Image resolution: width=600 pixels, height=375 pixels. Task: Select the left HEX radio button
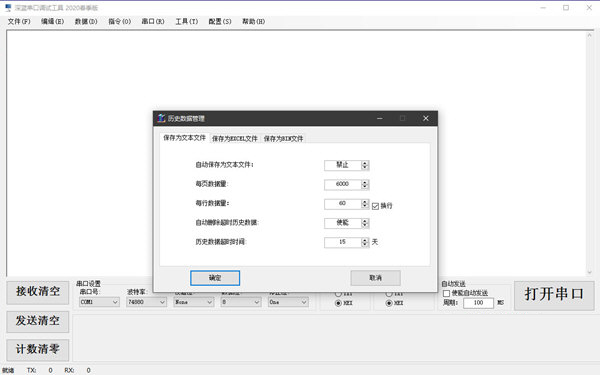[338, 303]
